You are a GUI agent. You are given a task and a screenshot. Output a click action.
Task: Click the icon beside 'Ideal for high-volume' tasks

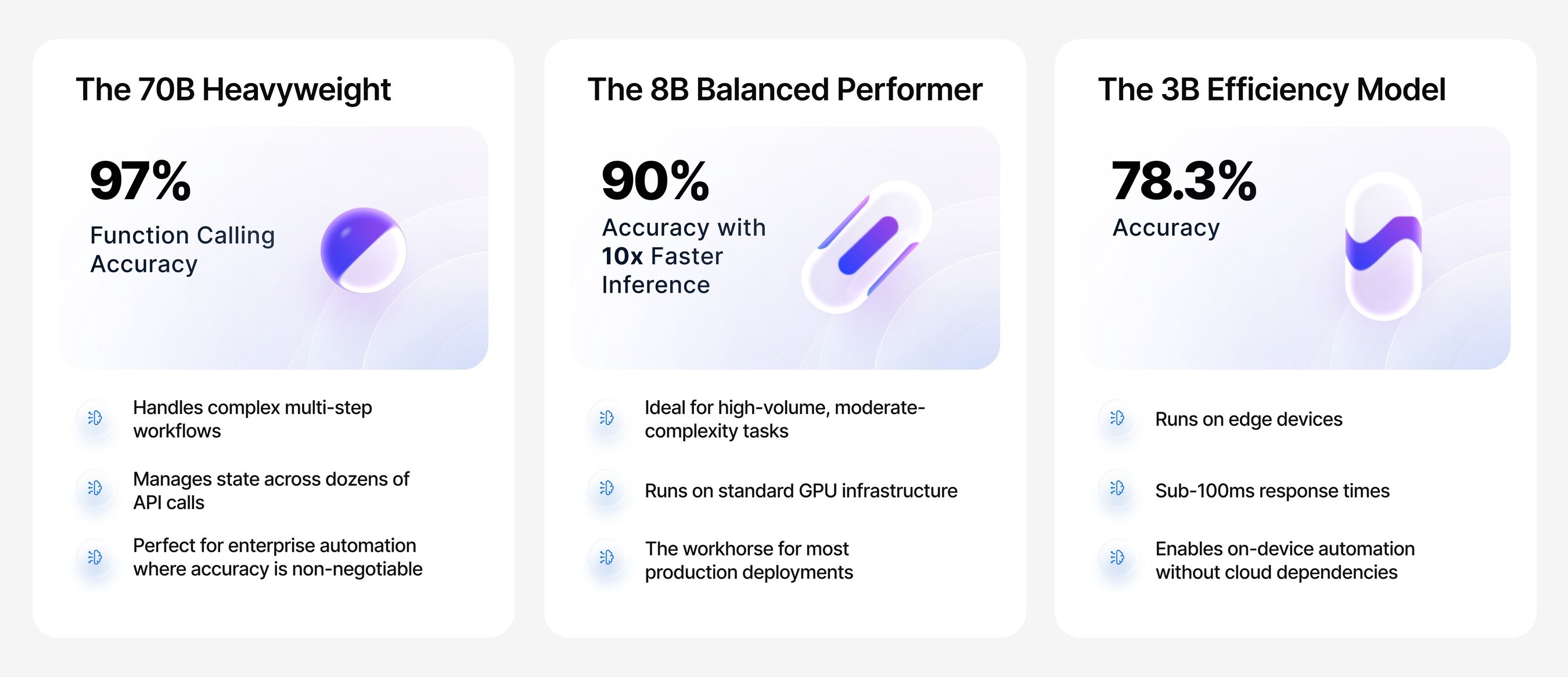click(607, 418)
